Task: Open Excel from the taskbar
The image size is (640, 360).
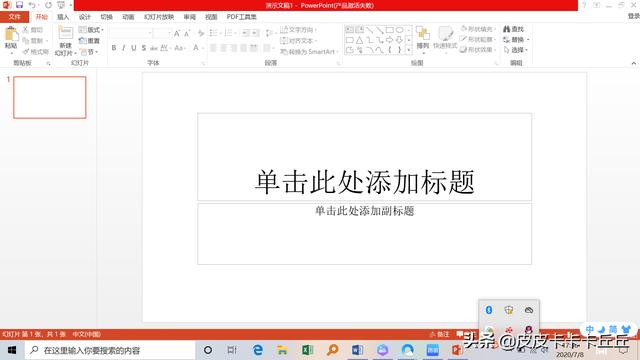Action: (x=307, y=350)
